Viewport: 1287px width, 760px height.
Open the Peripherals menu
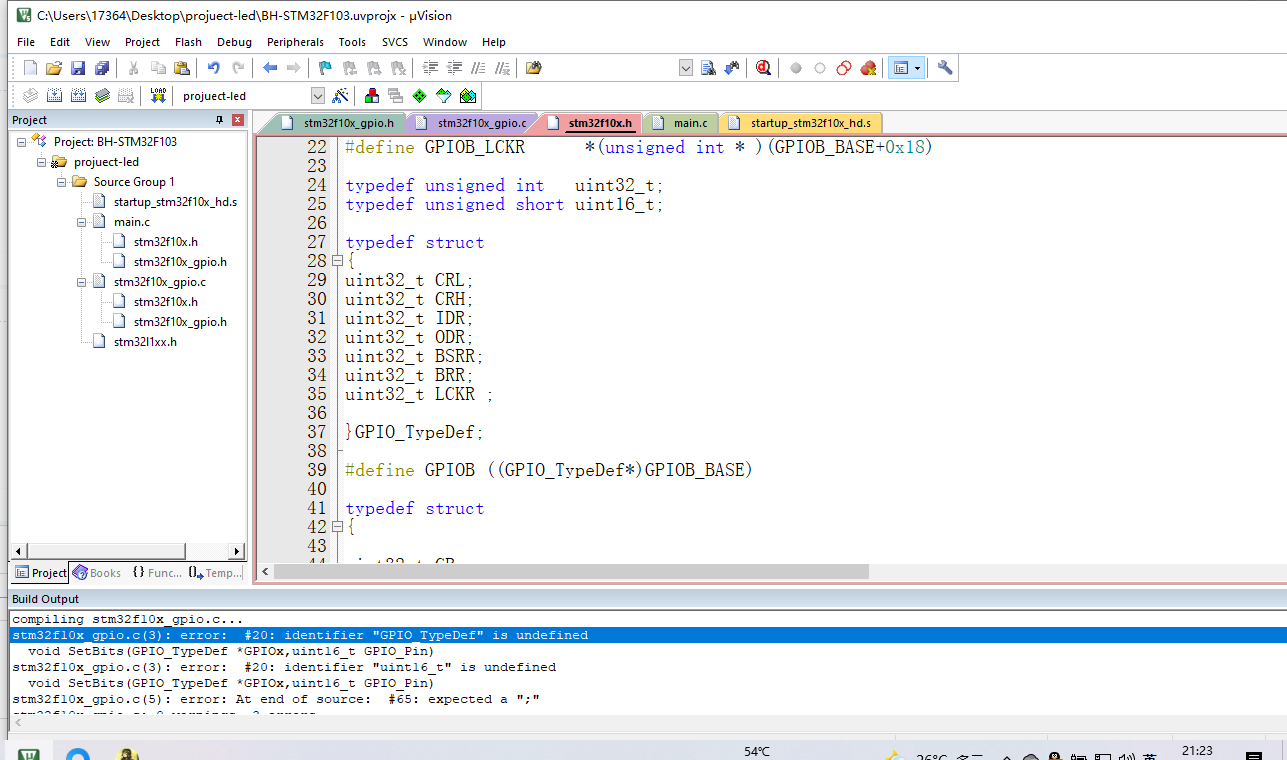tap(295, 42)
